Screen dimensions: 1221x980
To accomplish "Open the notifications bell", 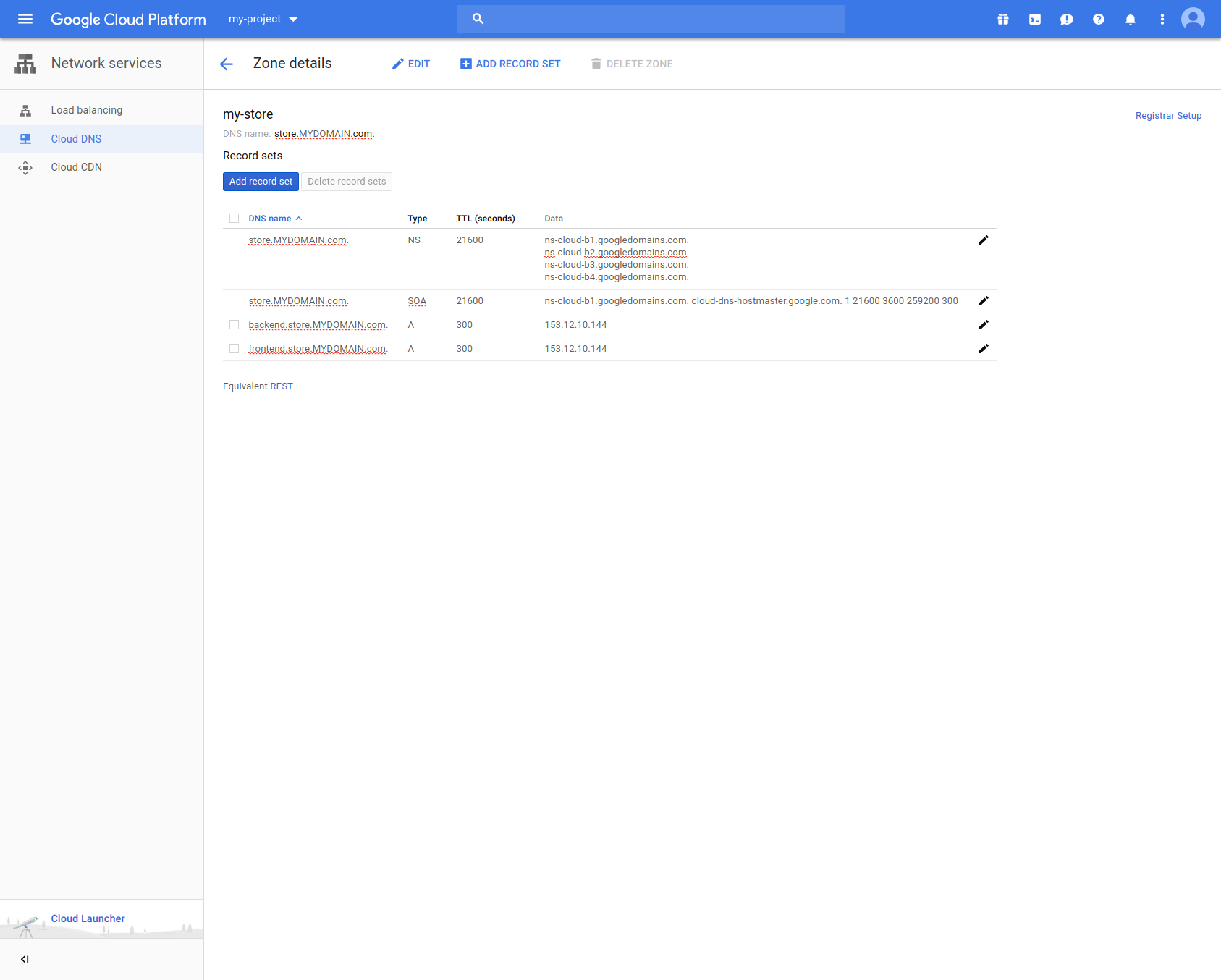I will 1131,20.
